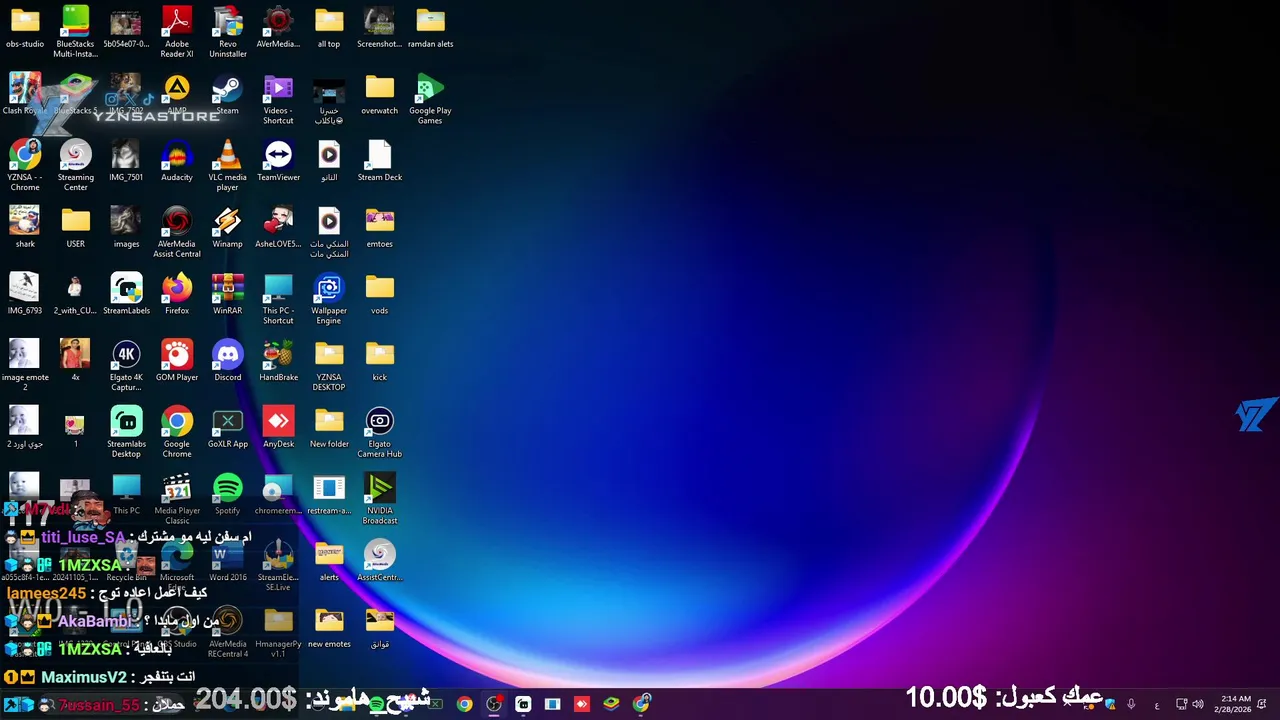The height and width of the screenshot is (720, 1280).
Task: Open the taskbar microphone tray icon
Action: click(x=1131, y=704)
